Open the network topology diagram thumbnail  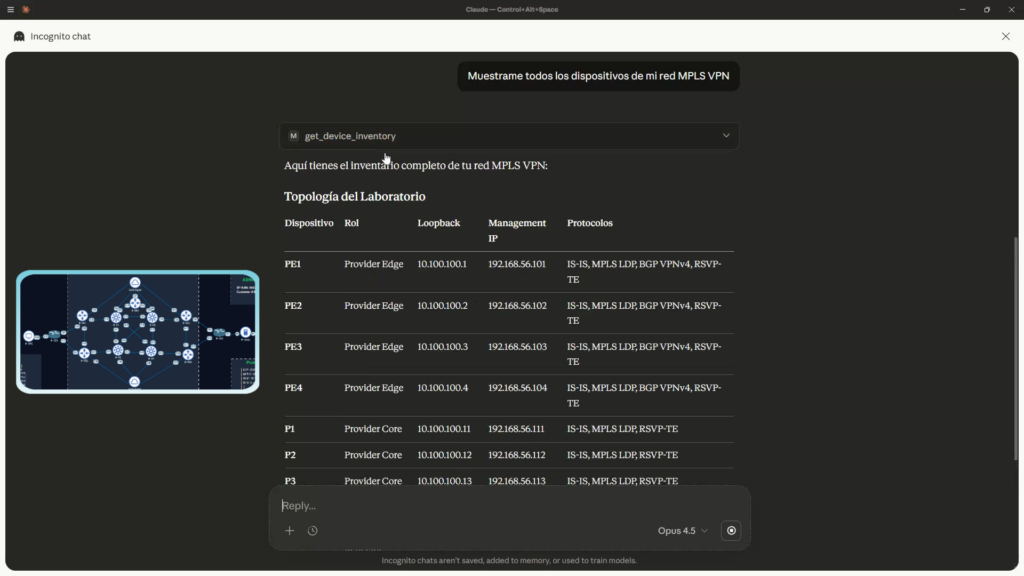[138, 332]
